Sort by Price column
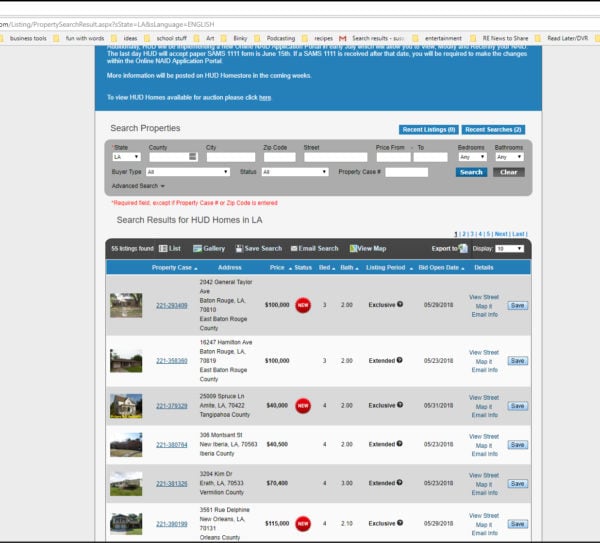Image resolution: width=600 pixels, height=543 pixels. click(x=280, y=267)
